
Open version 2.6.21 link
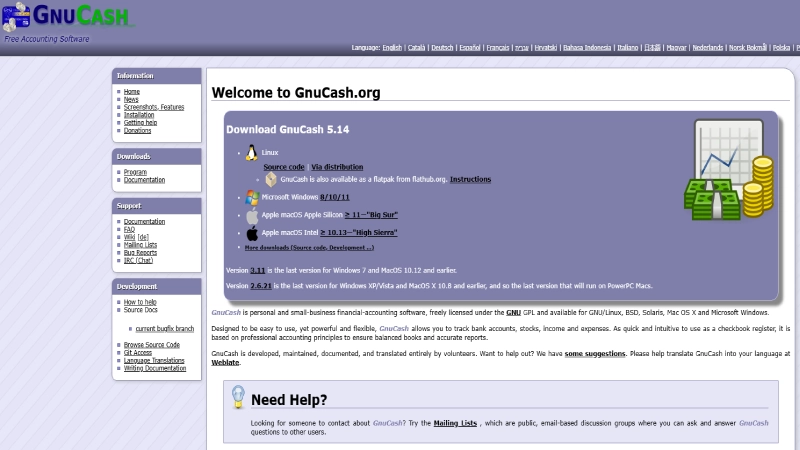click(x=261, y=286)
